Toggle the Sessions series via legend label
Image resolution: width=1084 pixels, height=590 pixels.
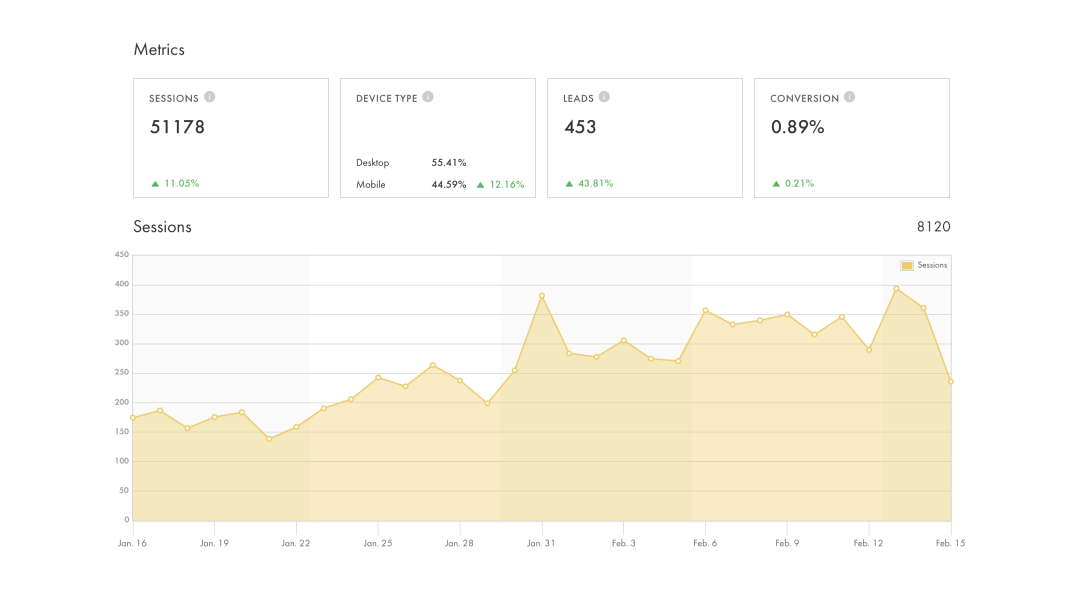(x=932, y=265)
